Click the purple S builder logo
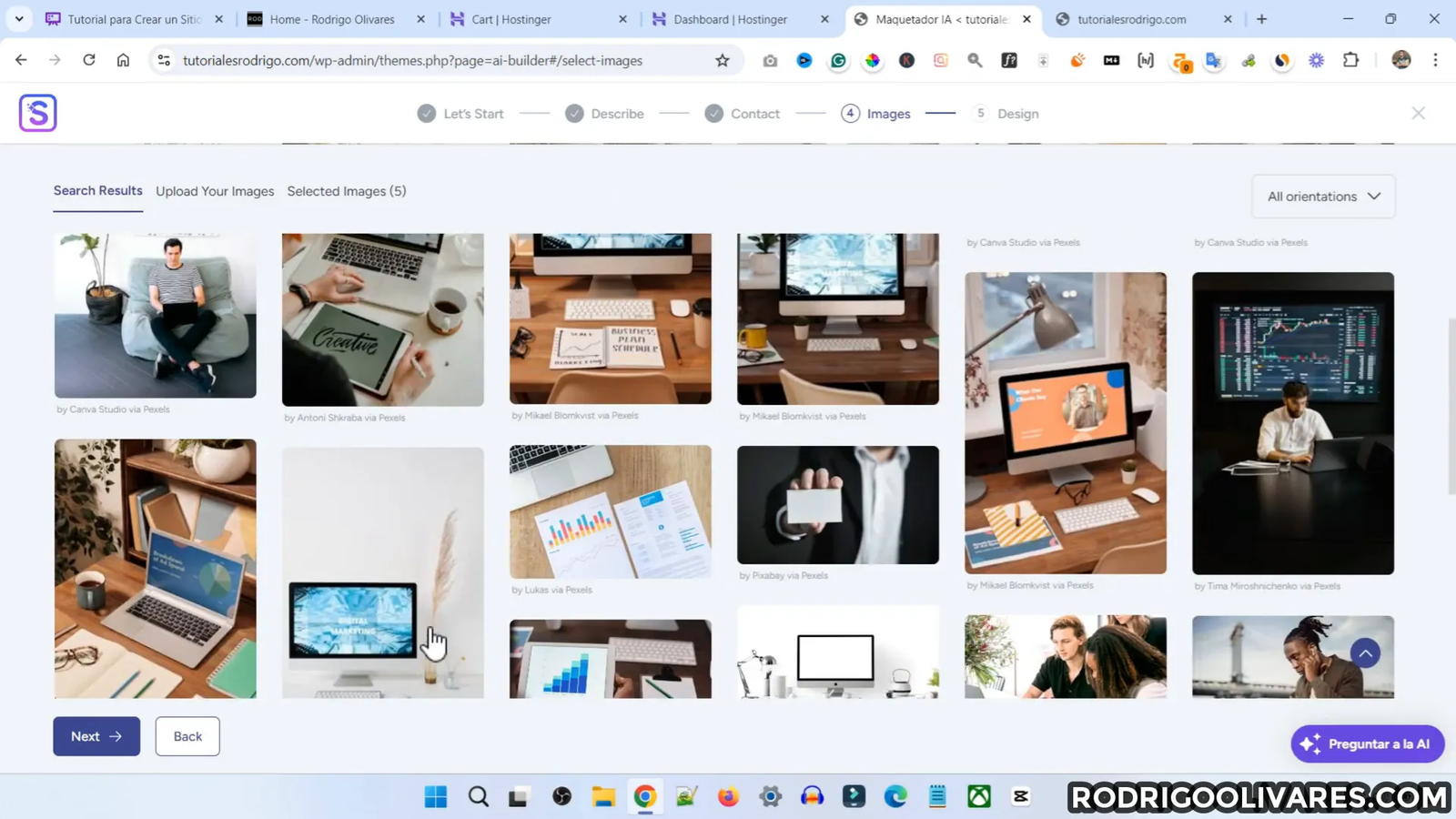The image size is (1456, 819). coord(38,113)
